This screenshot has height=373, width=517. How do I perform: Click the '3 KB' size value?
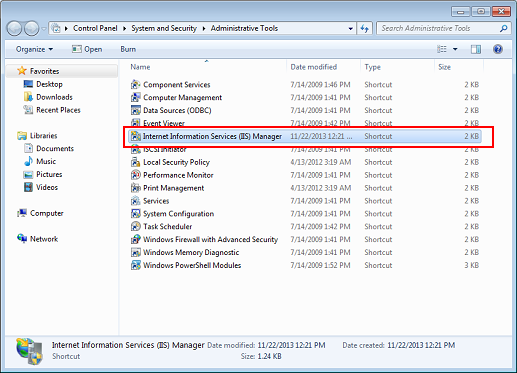(472, 265)
